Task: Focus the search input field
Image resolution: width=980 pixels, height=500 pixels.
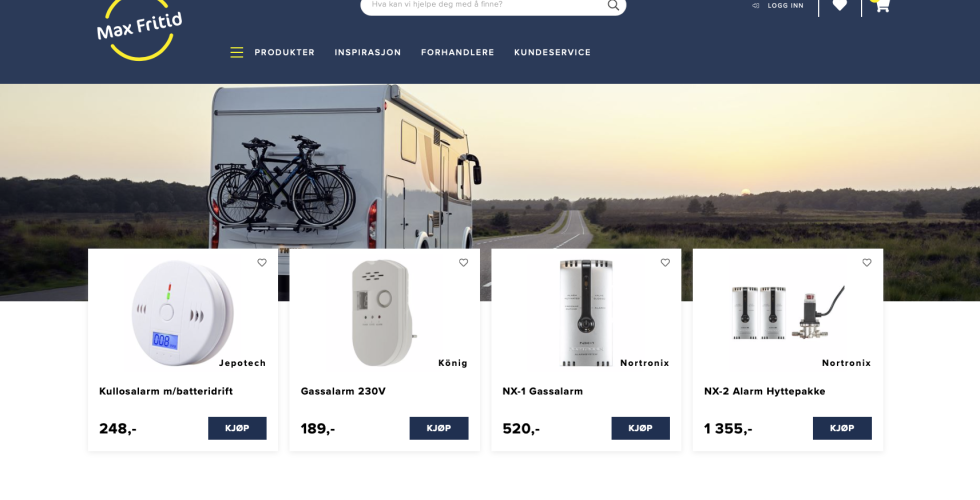Action: coord(484,5)
